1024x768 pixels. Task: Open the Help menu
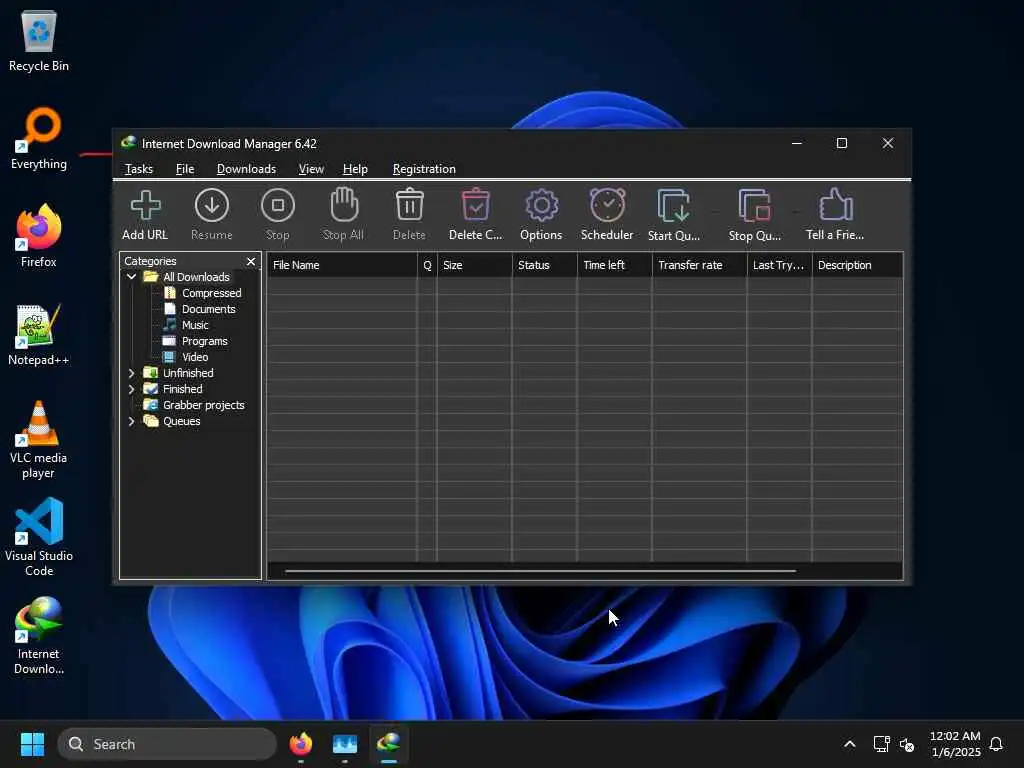[x=355, y=169]
